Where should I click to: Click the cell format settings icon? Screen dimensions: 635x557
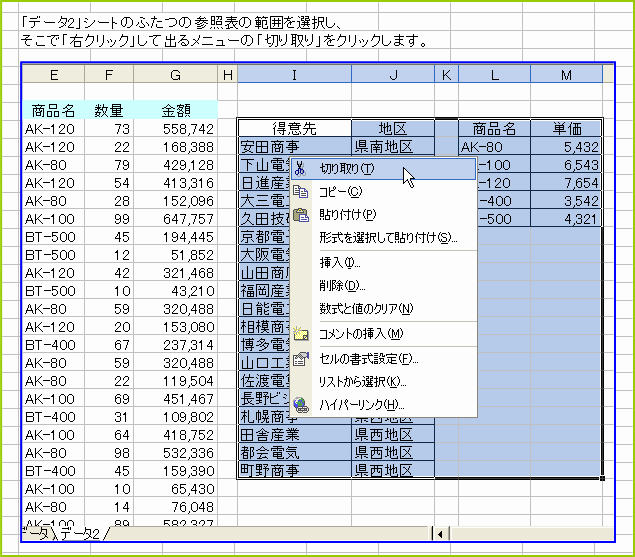pos(300,358)
